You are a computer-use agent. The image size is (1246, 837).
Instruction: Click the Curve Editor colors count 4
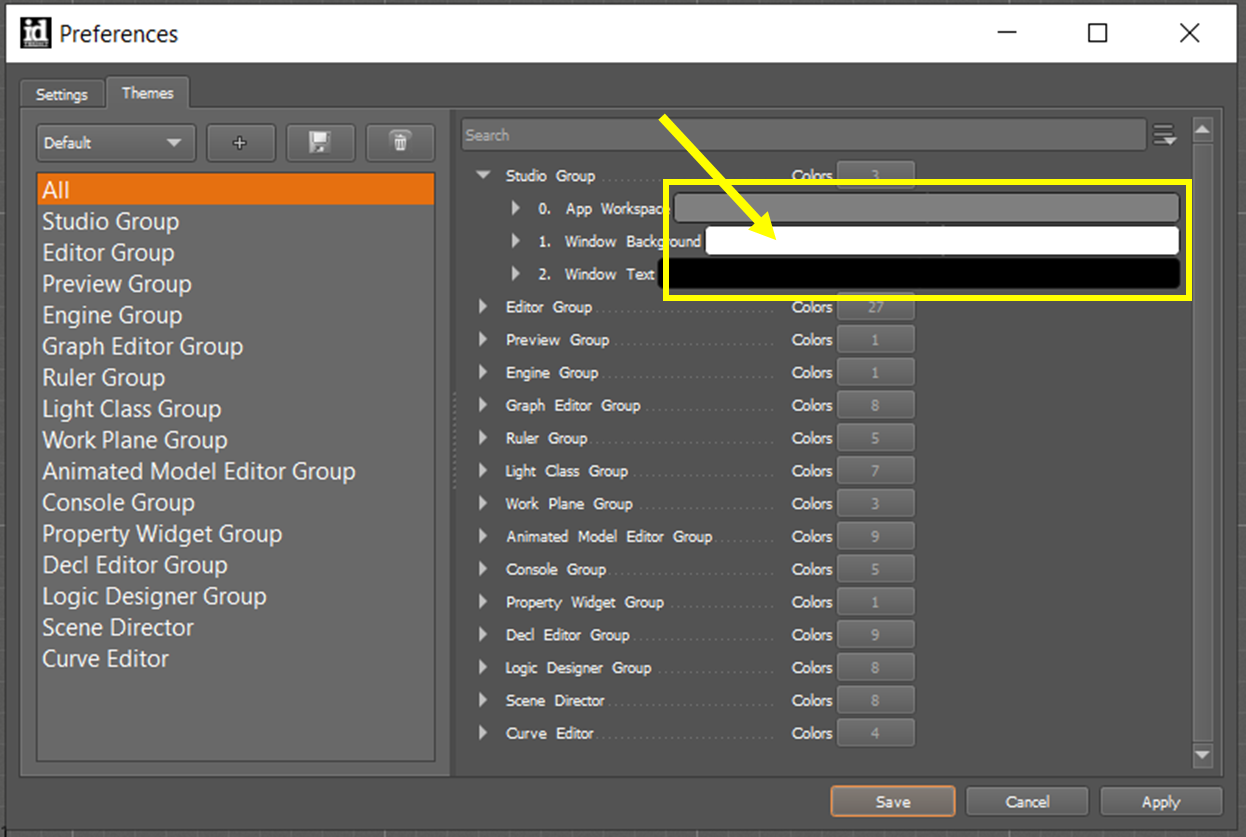875,733
